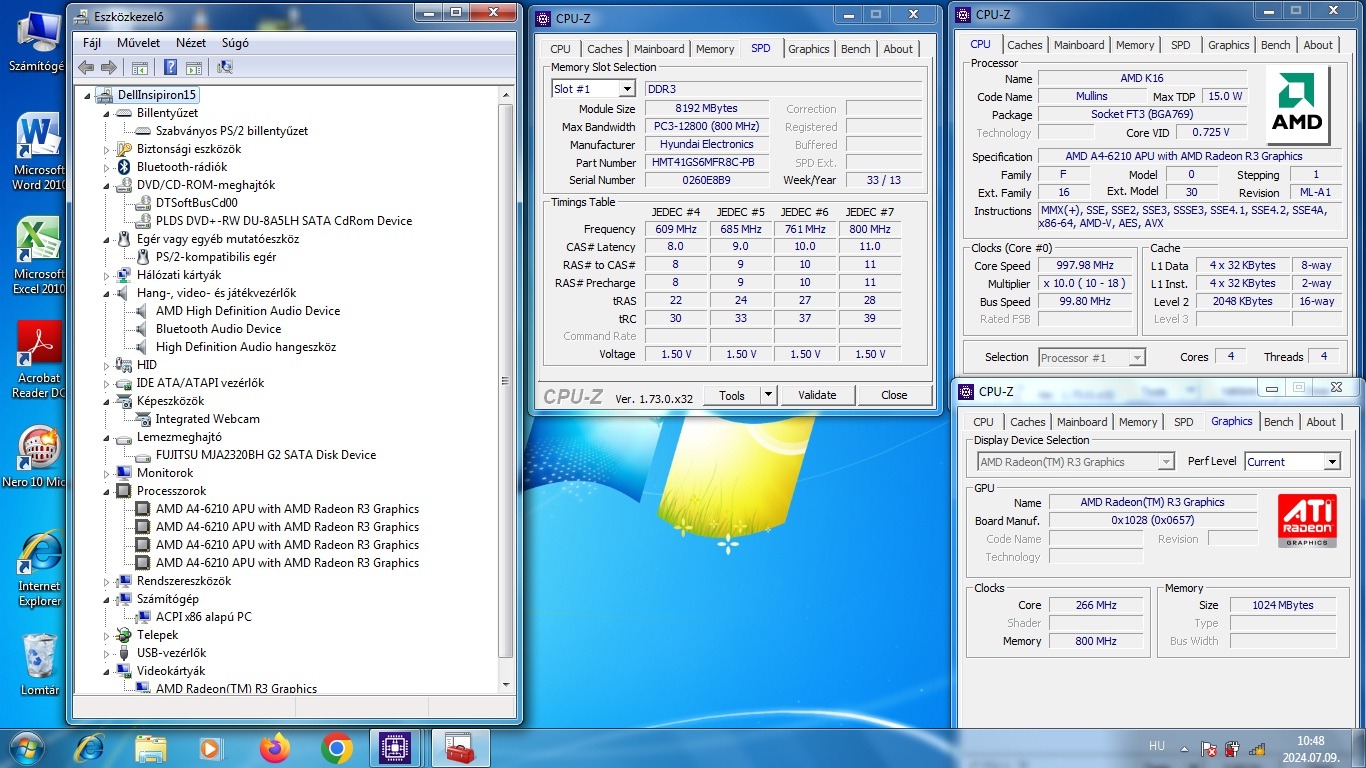The width and height of the screenshot is (1366, 768).
Task: Open the Tools button dropdown arrow
Action: click(768, 395)
